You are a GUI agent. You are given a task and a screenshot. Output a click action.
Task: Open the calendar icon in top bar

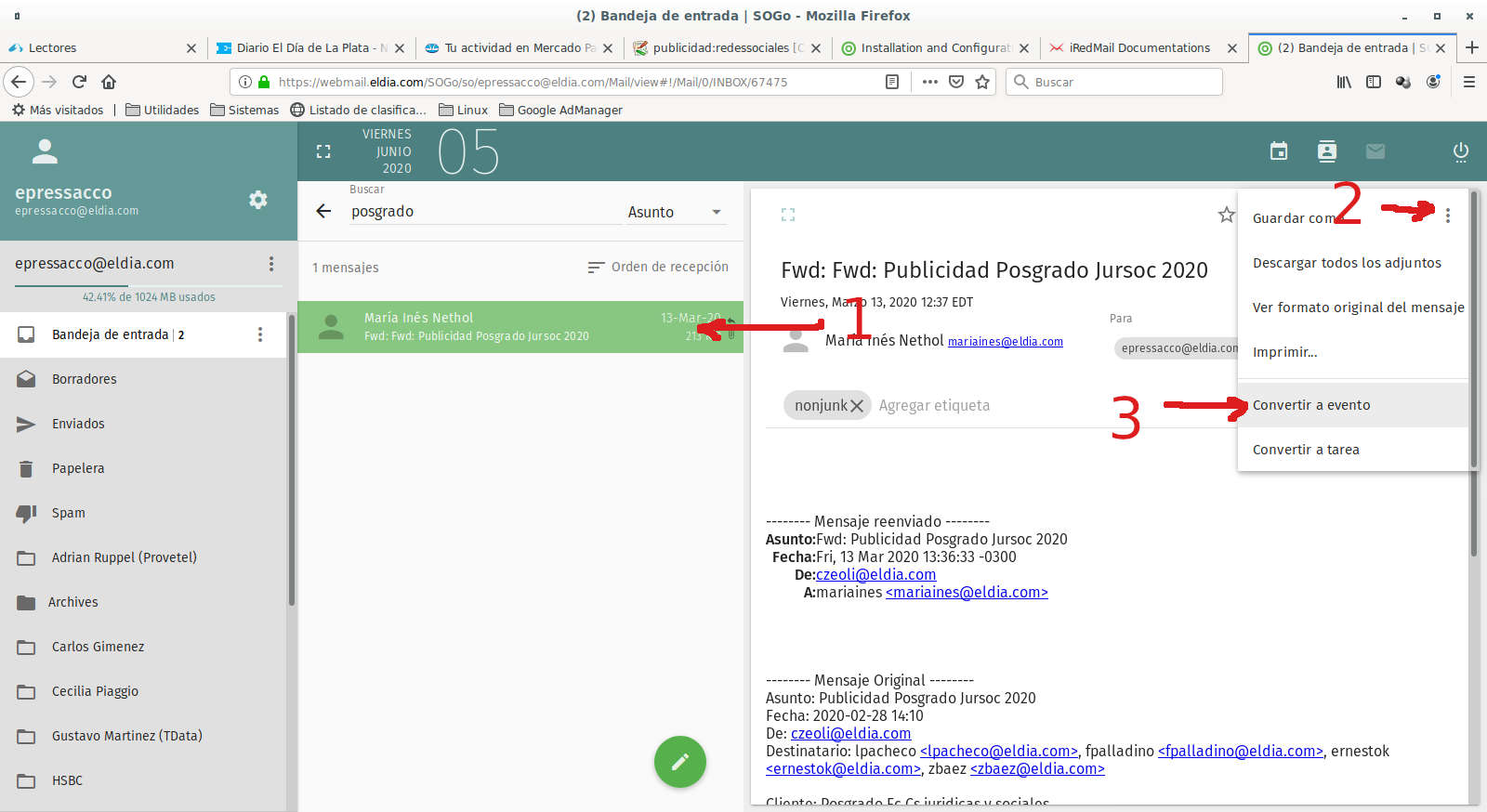click(1279, 151)
